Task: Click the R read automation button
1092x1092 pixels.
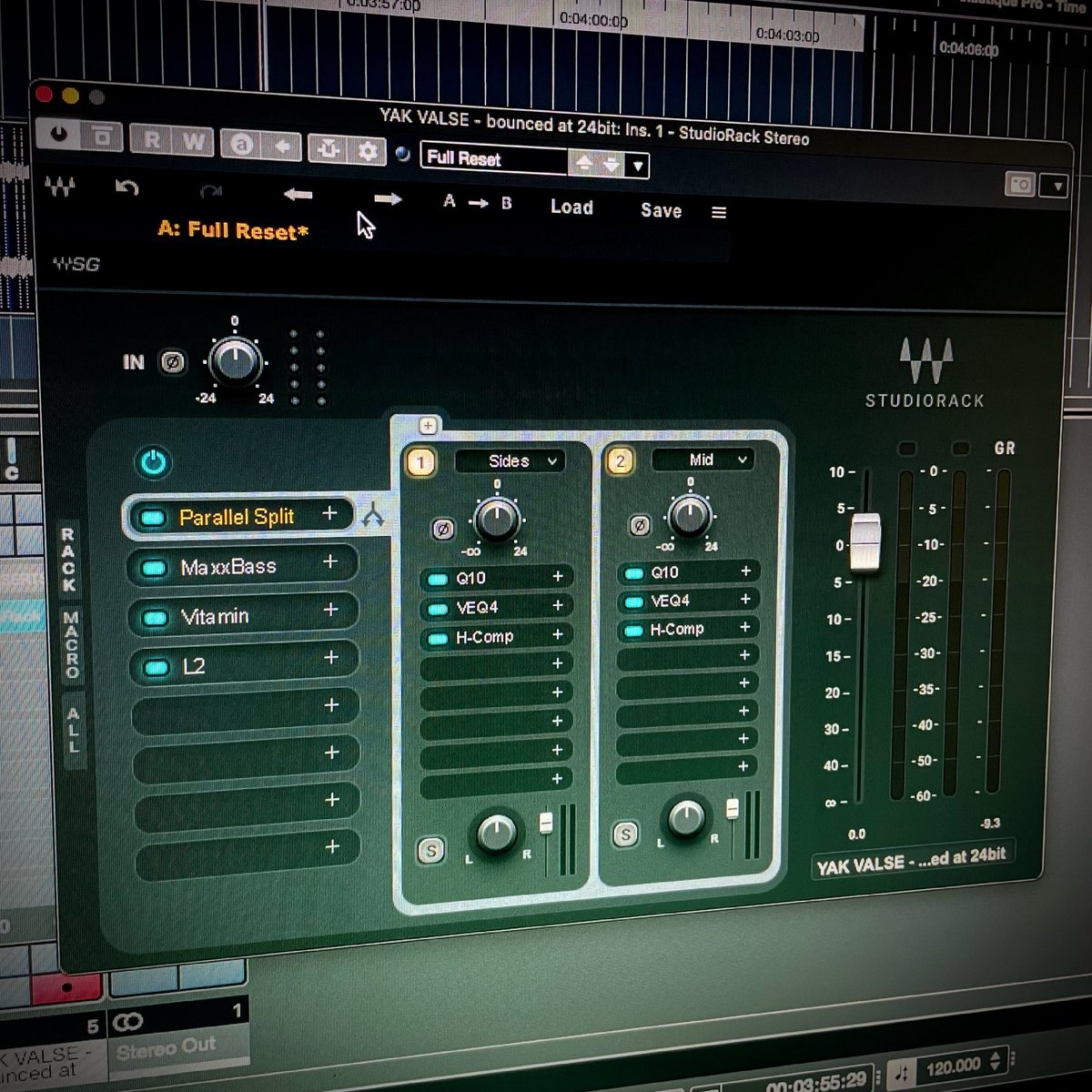Action: 152,140
